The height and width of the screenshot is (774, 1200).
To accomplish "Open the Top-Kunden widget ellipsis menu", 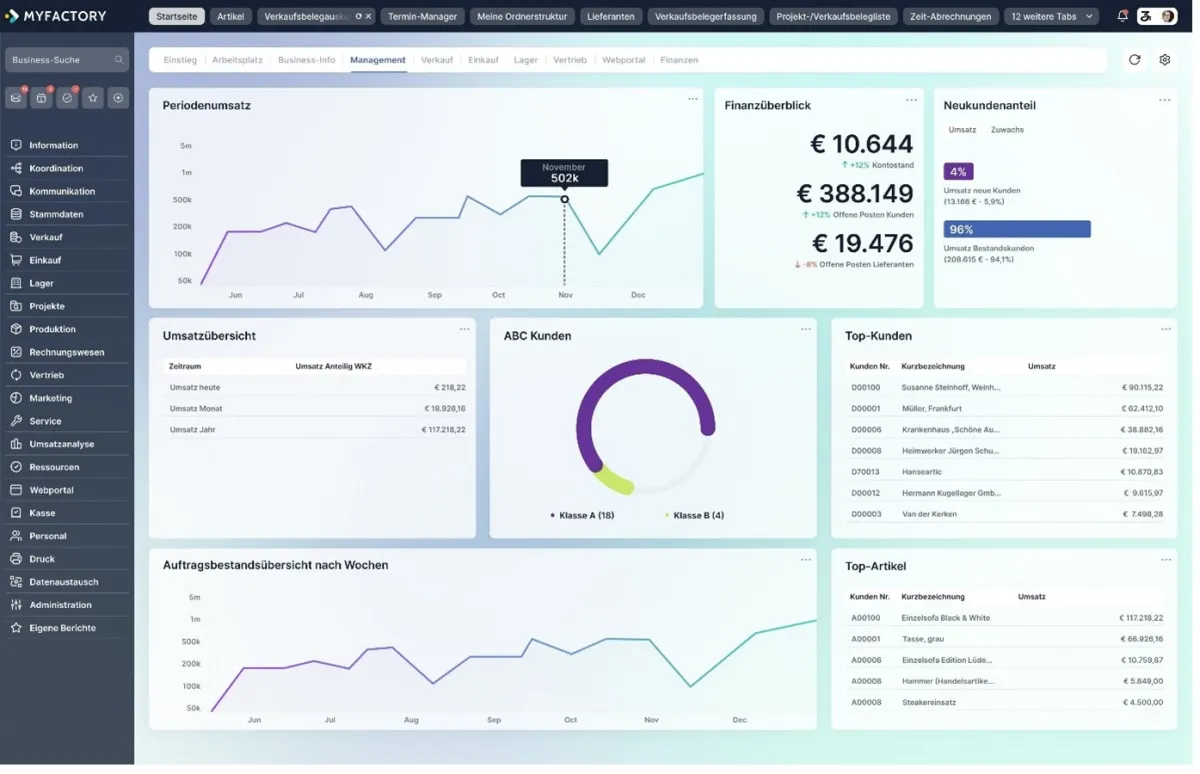I will tap(1164, 329).
